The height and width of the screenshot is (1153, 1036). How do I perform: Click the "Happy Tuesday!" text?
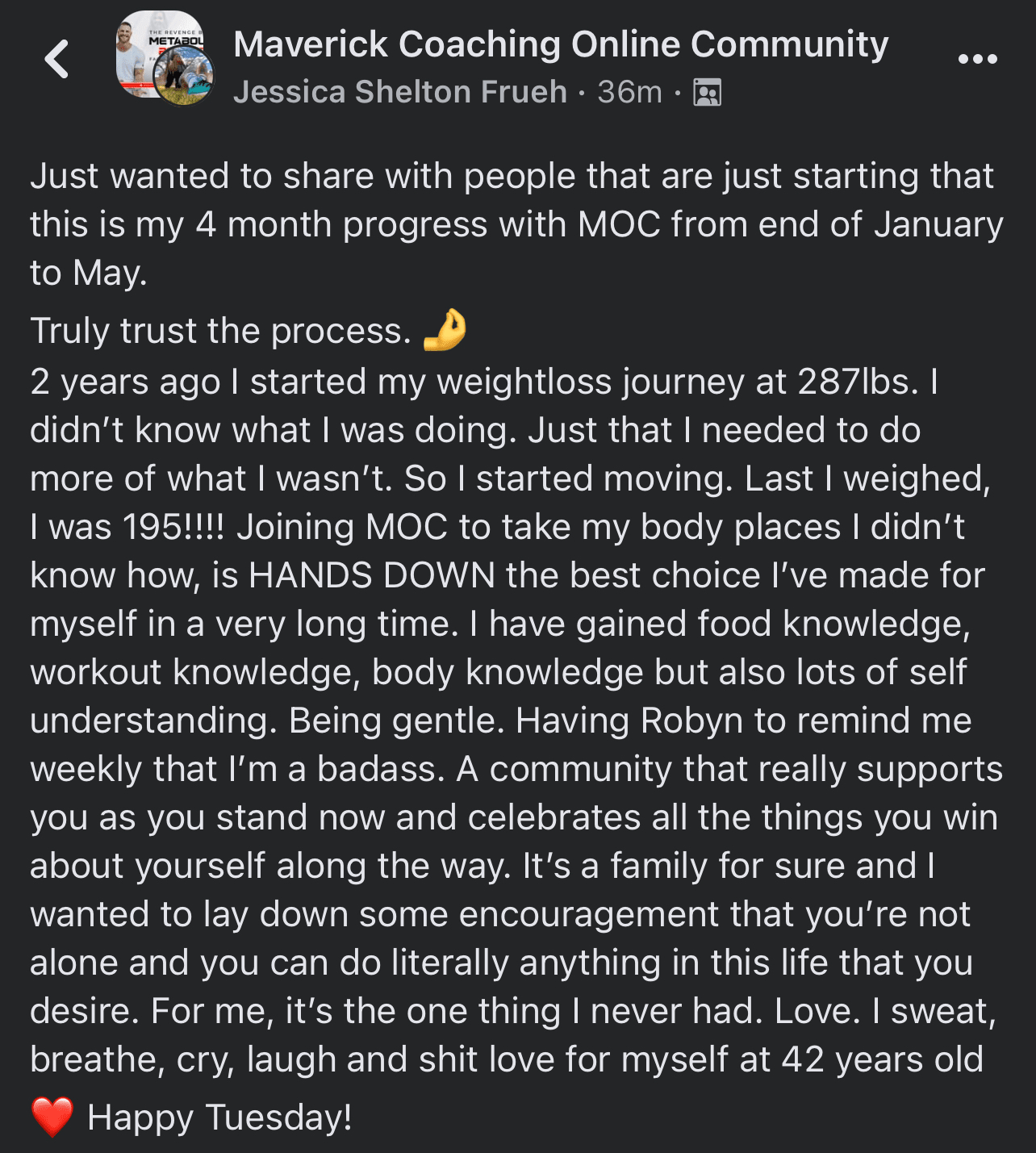pos(219,1117)
